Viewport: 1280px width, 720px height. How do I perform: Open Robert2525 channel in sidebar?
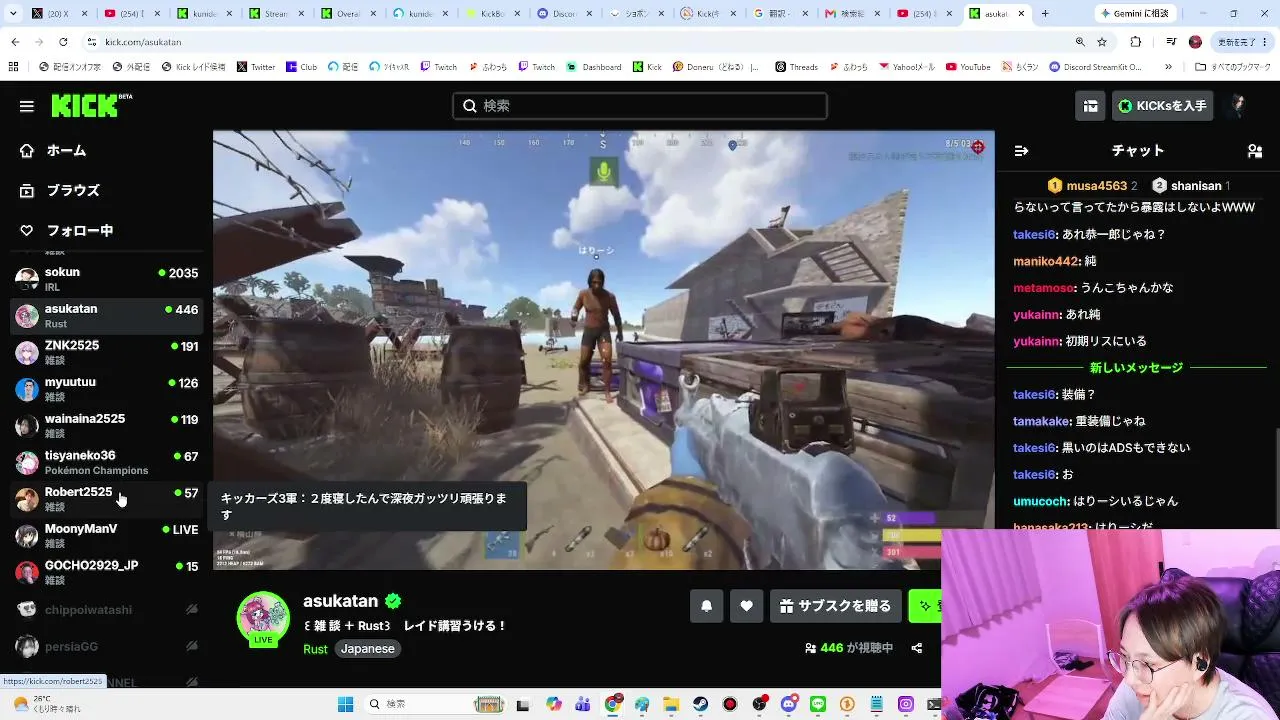coord(107,499)
